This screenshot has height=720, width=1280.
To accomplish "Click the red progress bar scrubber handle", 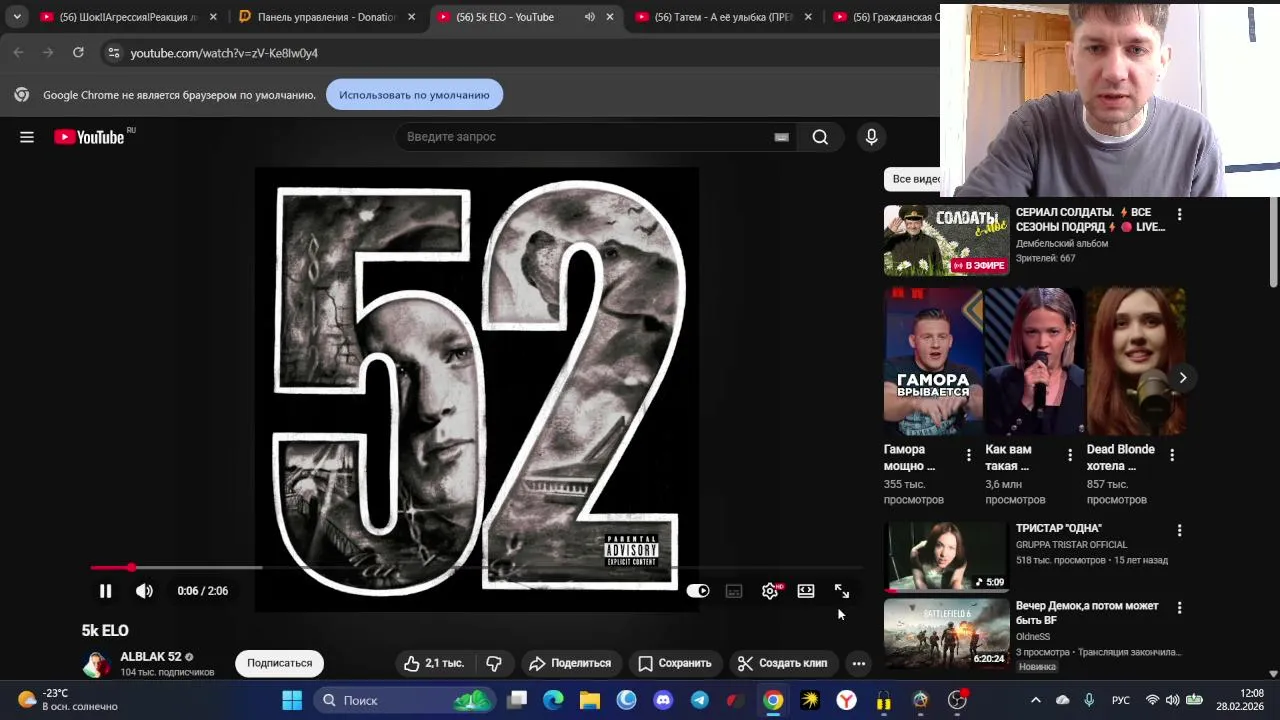I will pos(131,567).
